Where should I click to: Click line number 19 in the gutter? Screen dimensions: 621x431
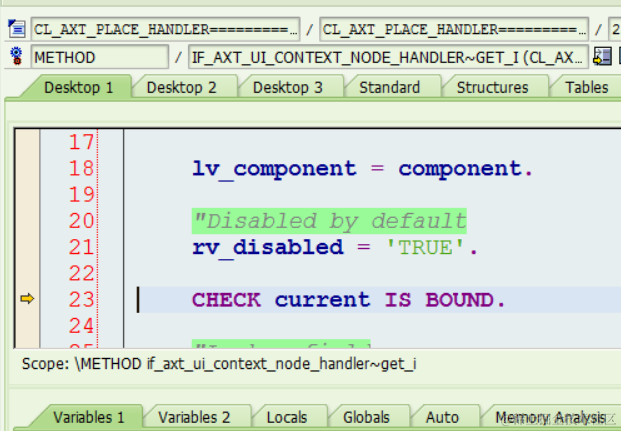click(x=82, y=194)
